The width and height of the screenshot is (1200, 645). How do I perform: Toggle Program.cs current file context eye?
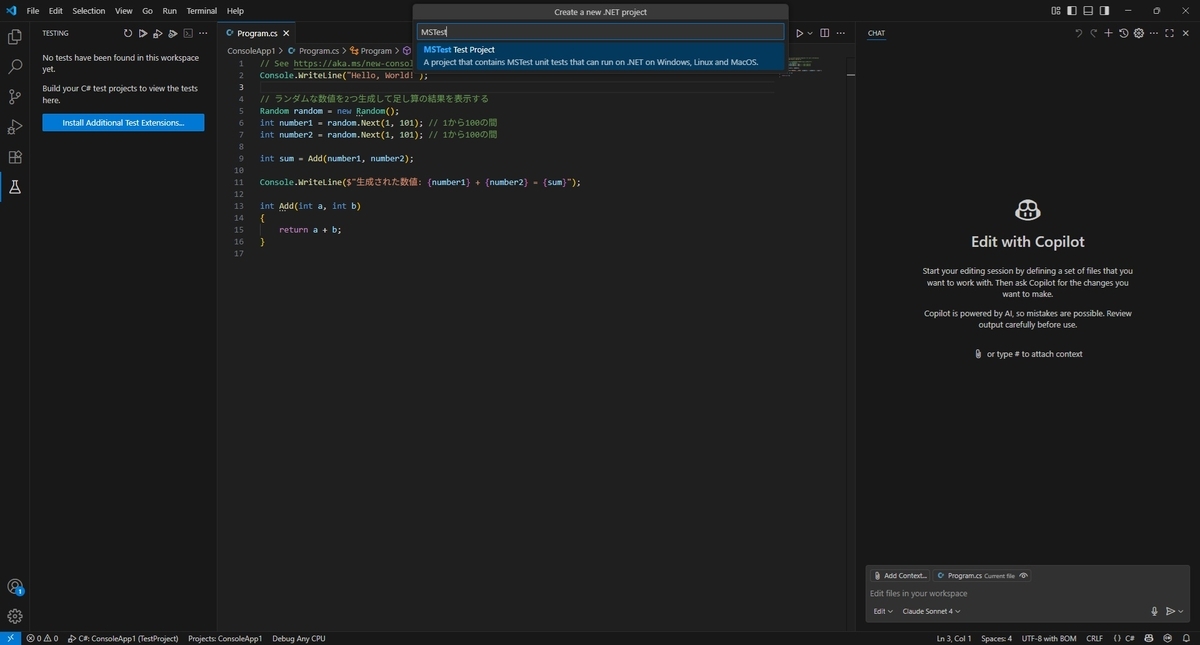(1024, 576)
